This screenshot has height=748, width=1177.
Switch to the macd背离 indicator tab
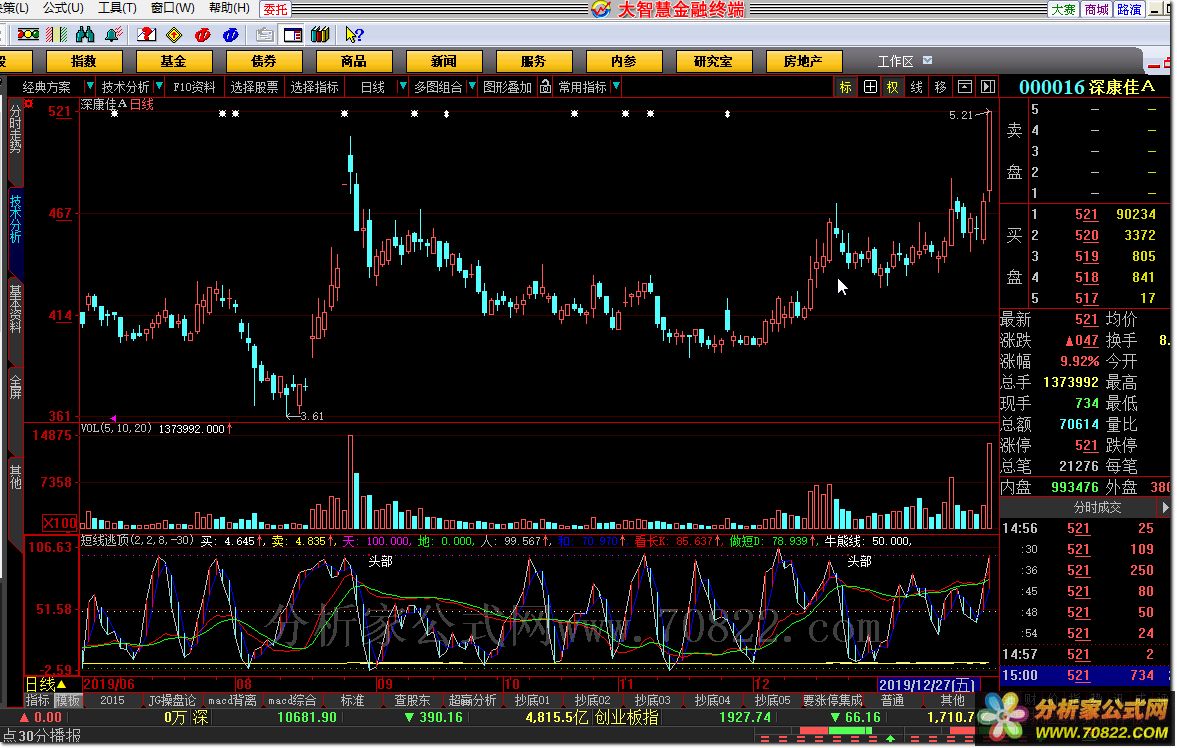click(232, 701)
